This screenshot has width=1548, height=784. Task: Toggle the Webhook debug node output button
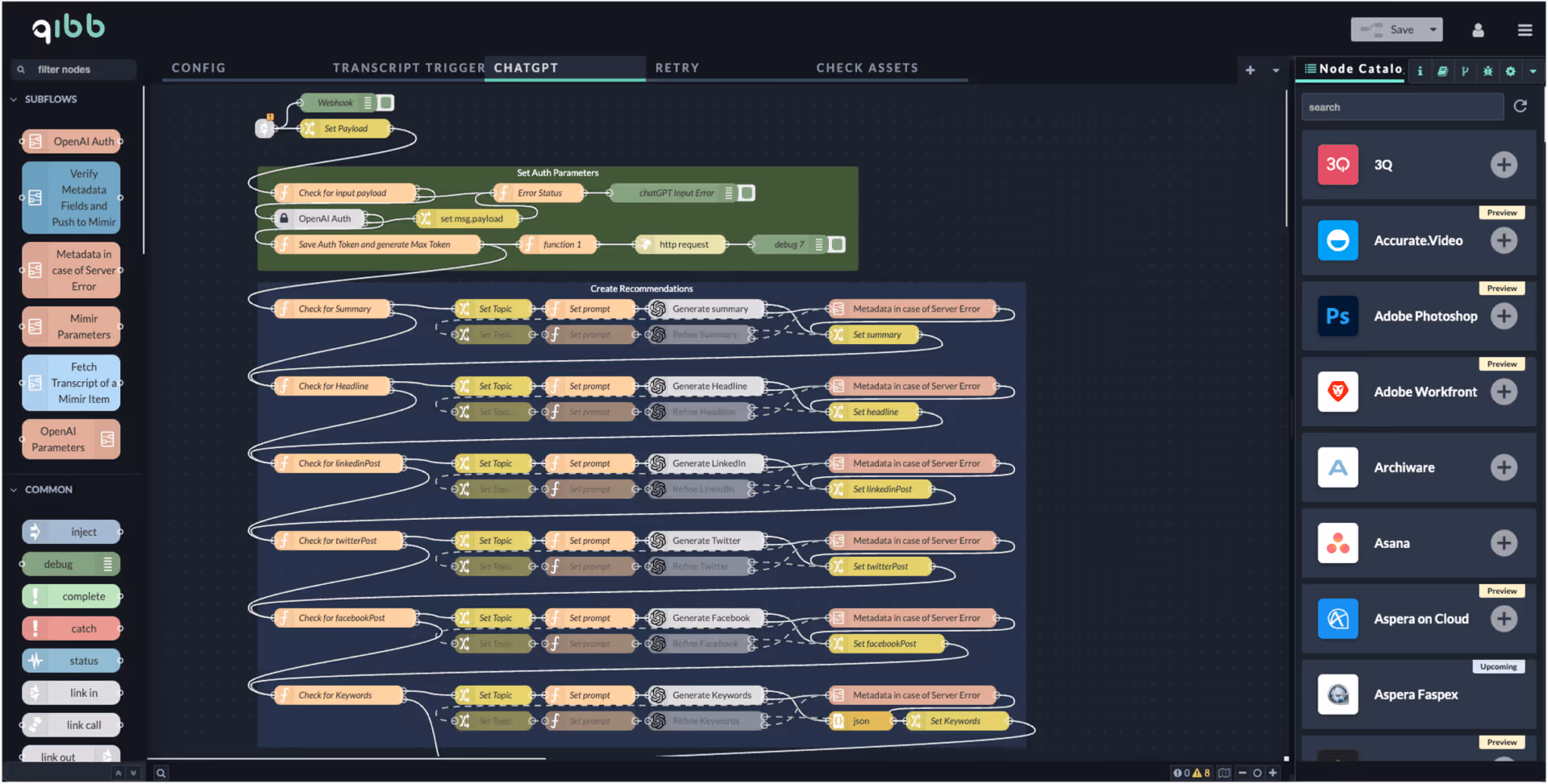(386, 103)
